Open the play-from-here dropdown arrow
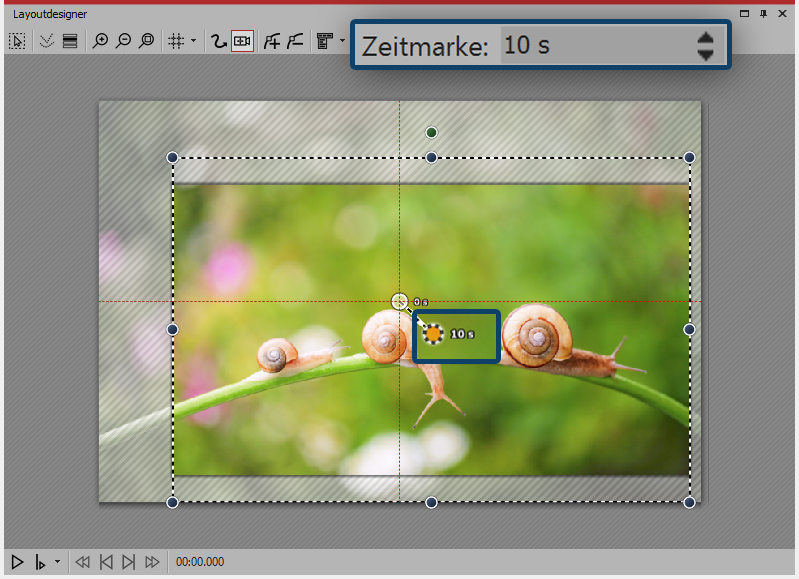Viewport: 799px width, 579px height. click(57, 563)
